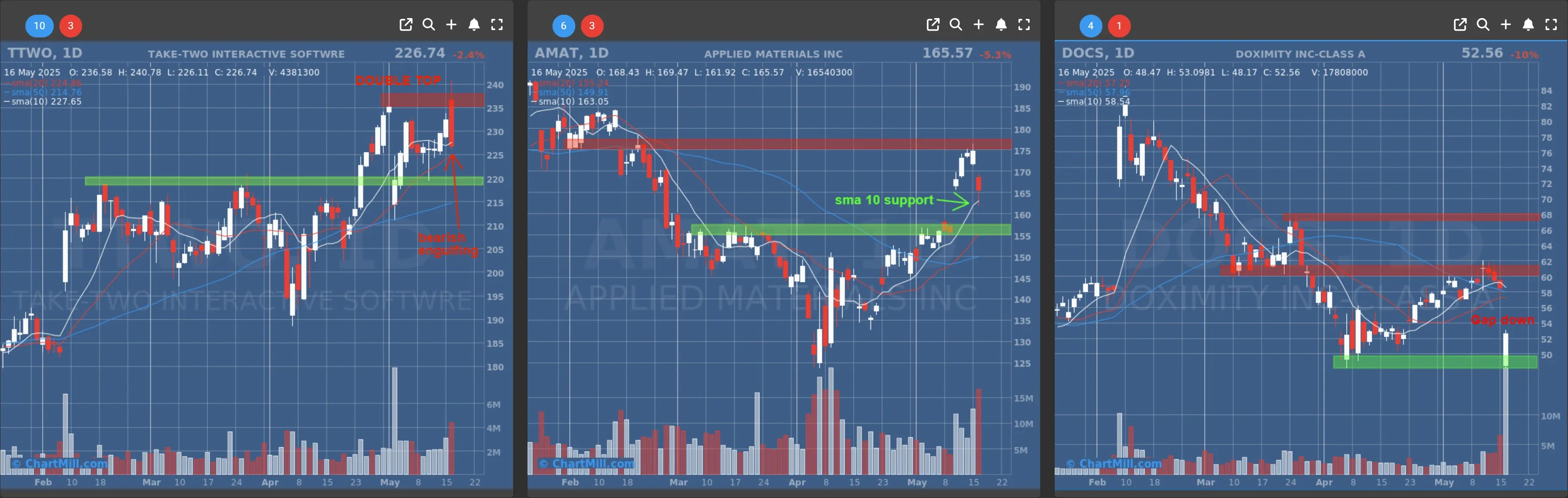Click the TTWO, 1D chart title
The height and width of the screenshot is (498, 1568).
45,53
